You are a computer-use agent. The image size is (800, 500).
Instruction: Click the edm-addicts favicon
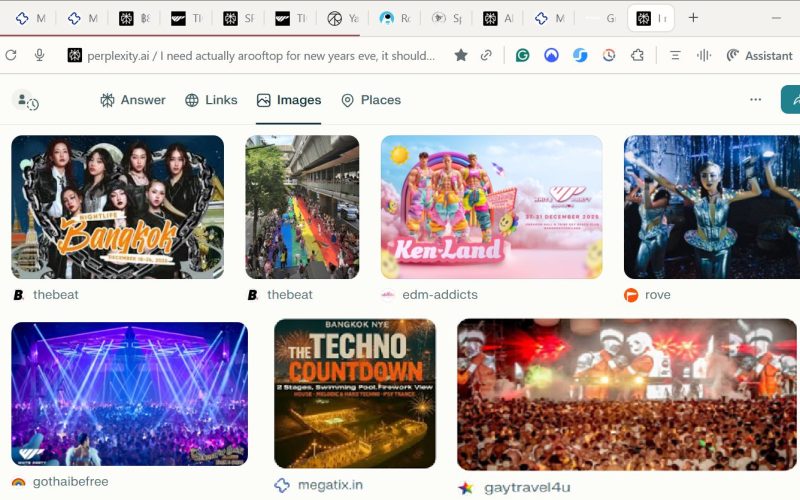tap(388, 295)
